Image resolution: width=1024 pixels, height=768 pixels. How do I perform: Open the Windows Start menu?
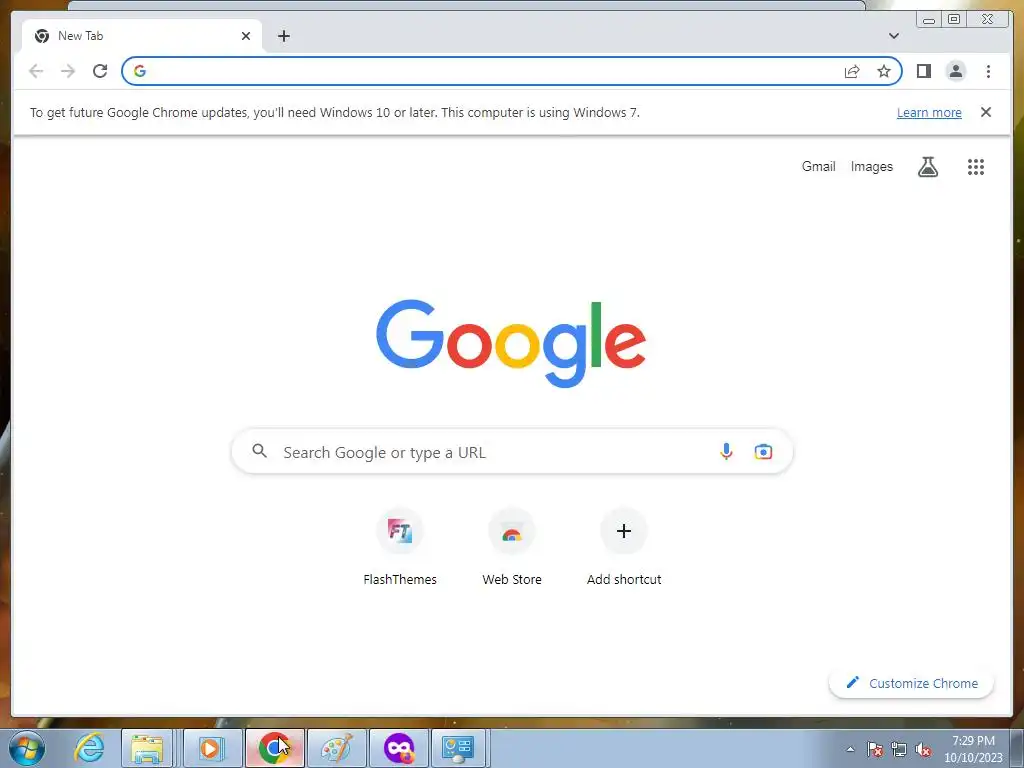(x=27, y=748)
